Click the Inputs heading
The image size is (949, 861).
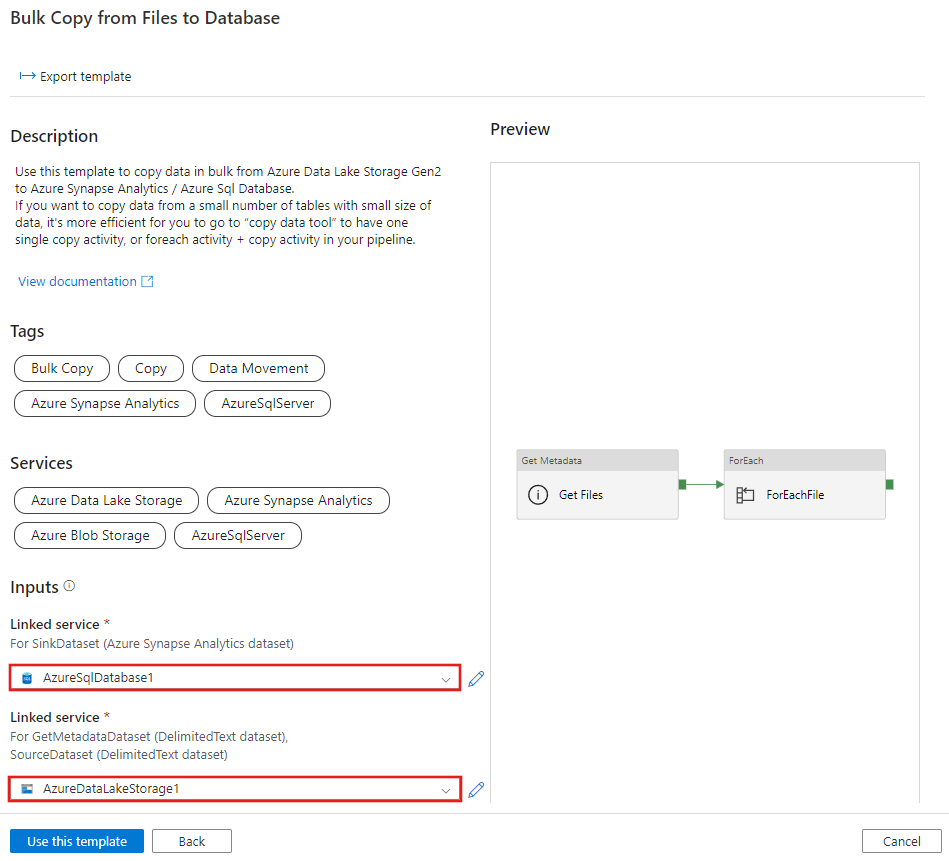34,588
